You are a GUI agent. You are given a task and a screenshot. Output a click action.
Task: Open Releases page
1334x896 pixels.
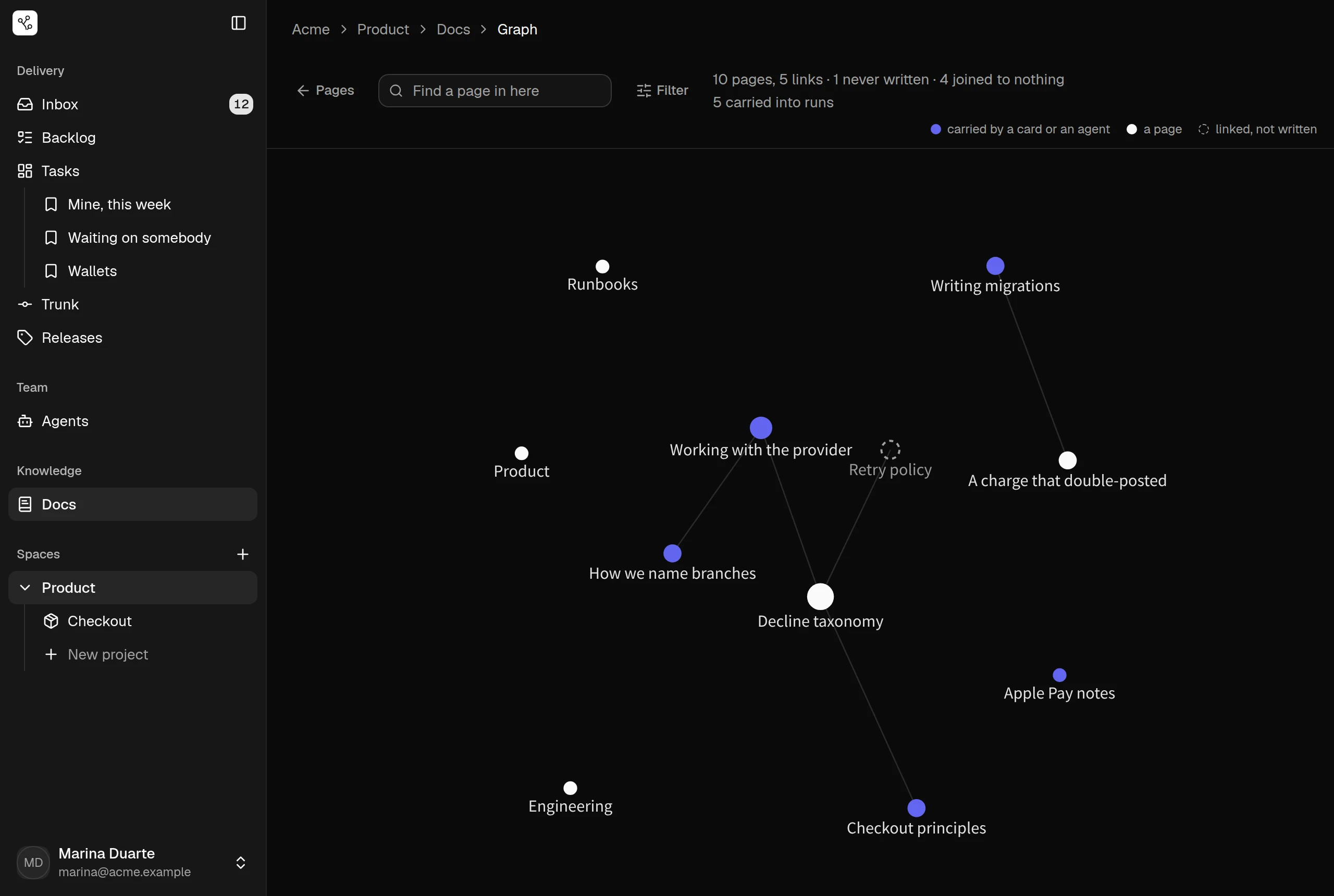click(132, 337)
